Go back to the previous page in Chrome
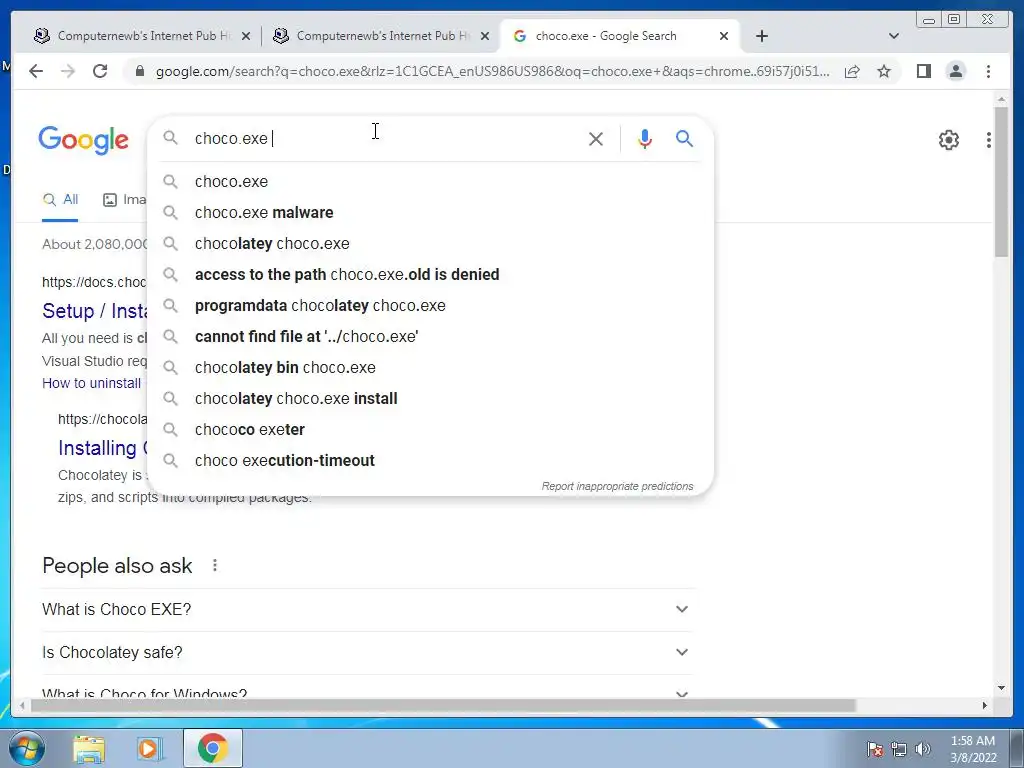 click(x=36, y=71)
